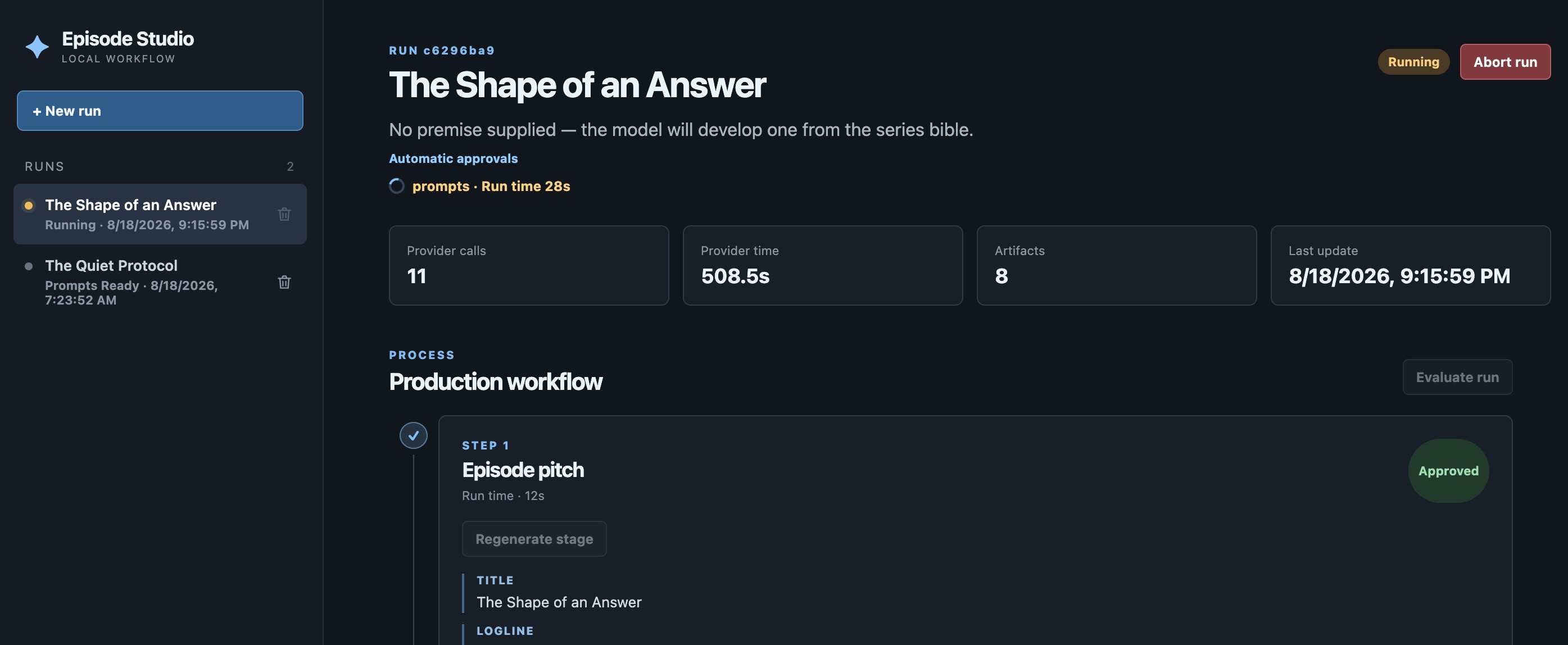The height and width of the screenshot is (645, 1568).
Task: Open Automatic approvals link
Action: tap(453, 159)
